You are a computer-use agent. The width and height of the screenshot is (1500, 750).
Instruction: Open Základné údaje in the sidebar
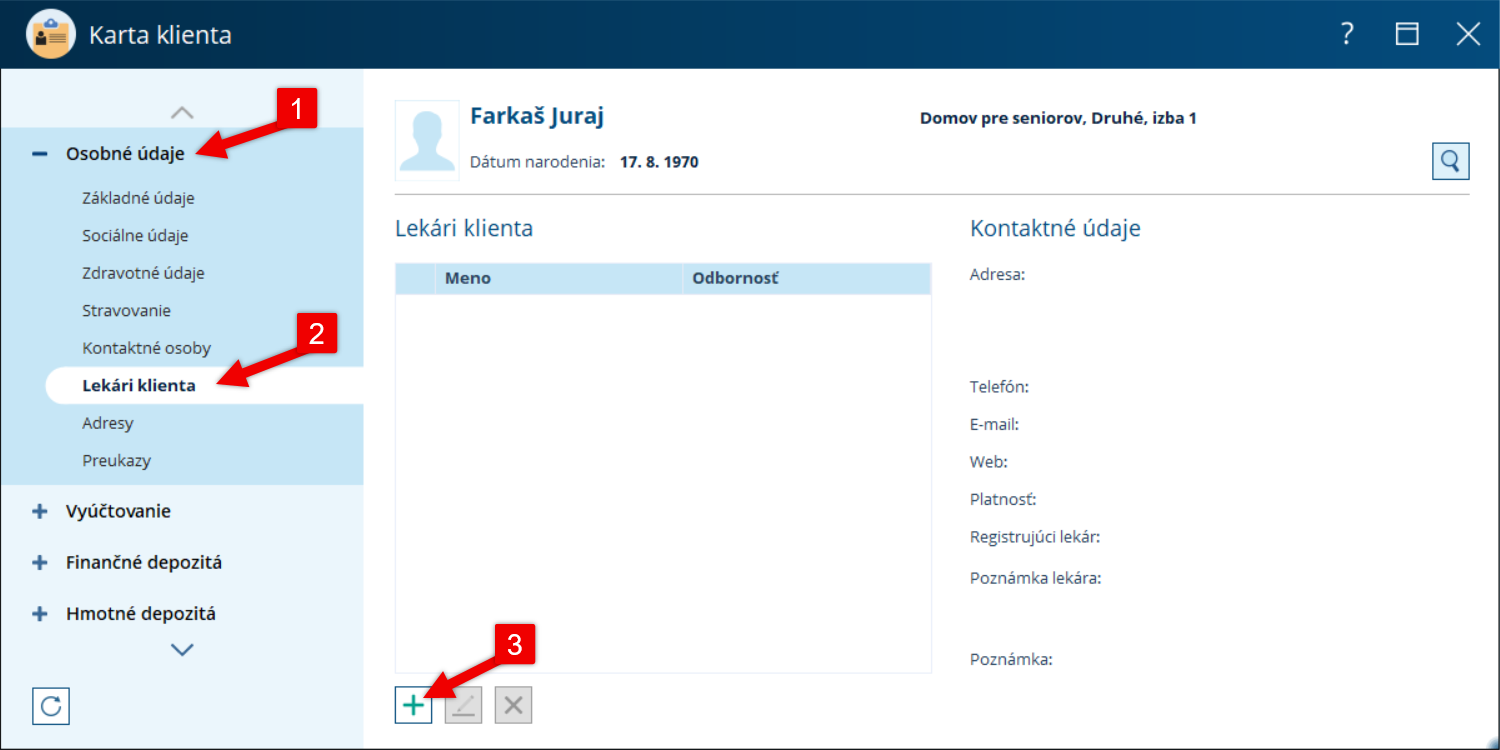coord(138,198)
